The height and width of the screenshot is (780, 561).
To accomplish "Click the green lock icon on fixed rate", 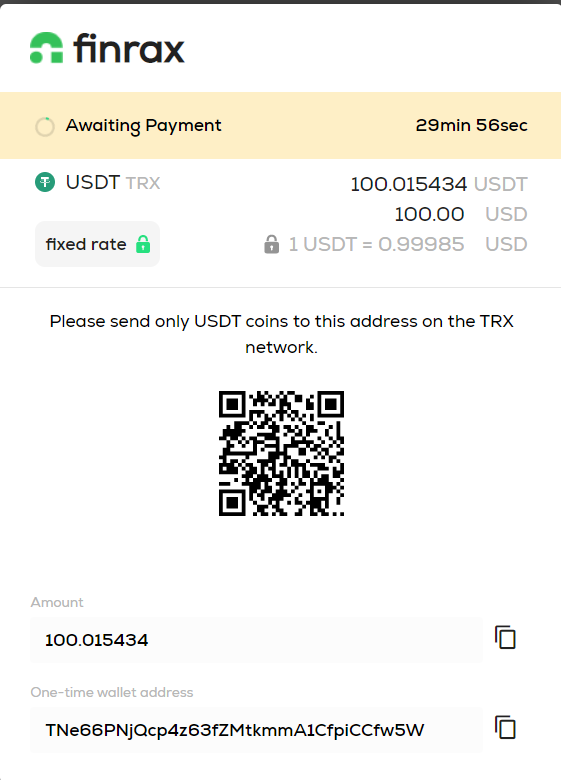I will pyautogui.click(x=143, y=244).
